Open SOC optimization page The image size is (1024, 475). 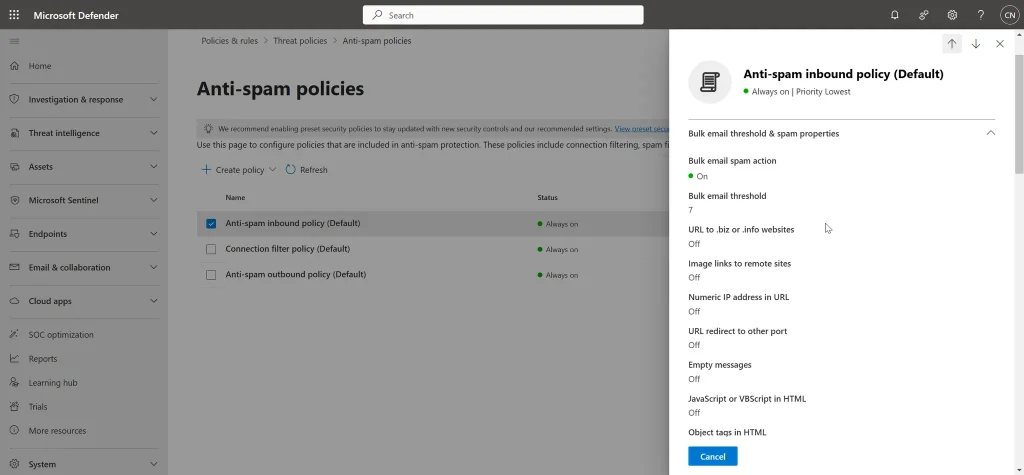coord(61,335)
